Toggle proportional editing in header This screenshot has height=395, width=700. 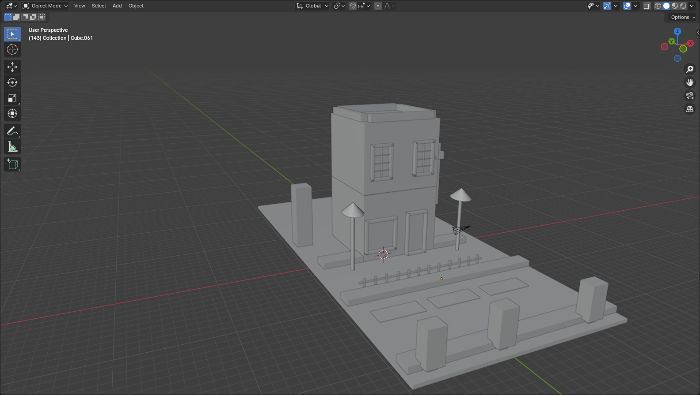pyautogui.click(x=378, y=6)
